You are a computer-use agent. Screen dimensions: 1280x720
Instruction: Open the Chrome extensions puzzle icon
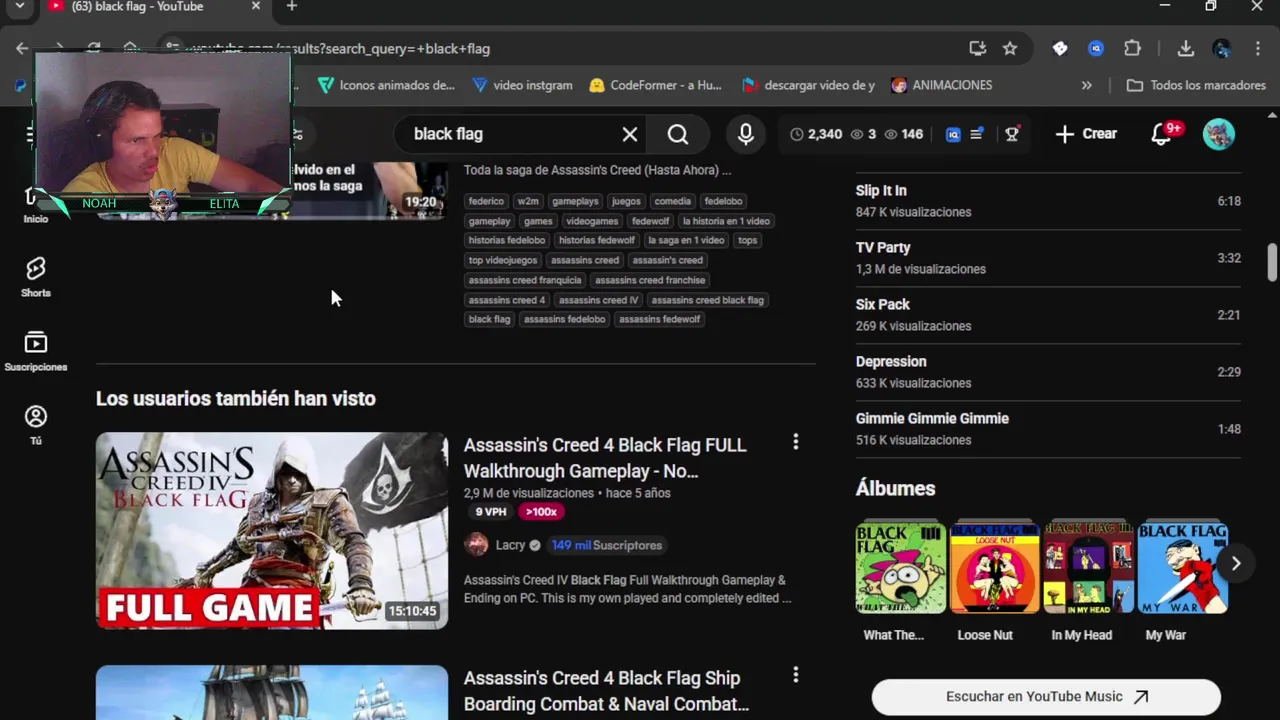1132,48
